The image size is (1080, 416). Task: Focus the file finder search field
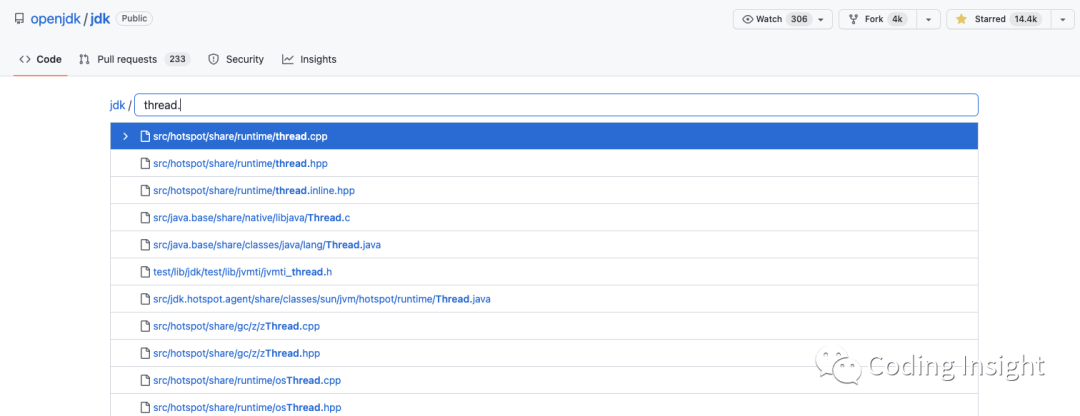(556, 105)
